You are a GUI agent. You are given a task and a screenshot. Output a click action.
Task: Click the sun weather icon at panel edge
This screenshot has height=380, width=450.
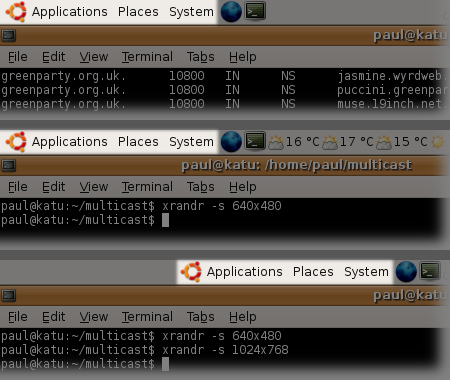coord(438,142)
